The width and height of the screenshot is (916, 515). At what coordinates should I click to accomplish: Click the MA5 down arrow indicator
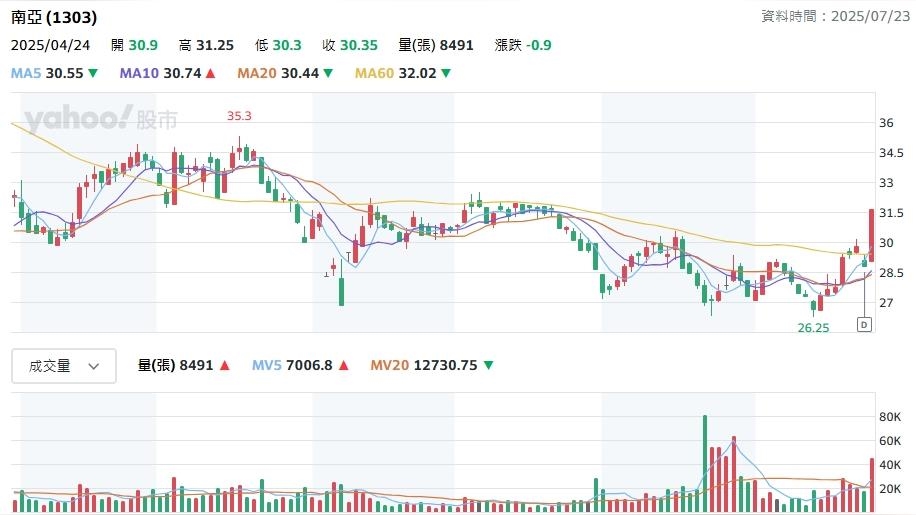[93, 73]
